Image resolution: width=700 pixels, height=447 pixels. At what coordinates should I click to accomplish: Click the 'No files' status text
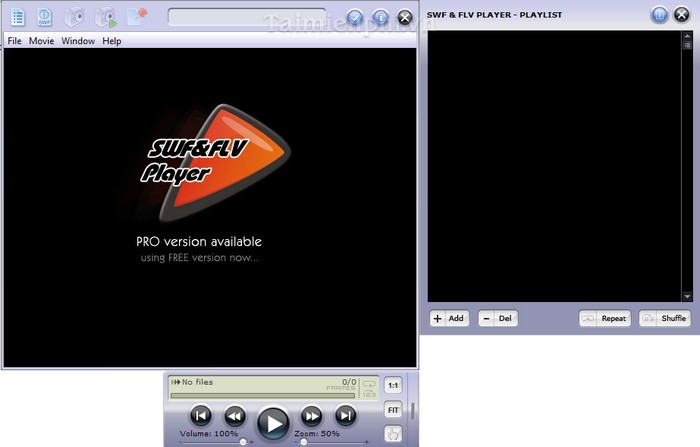(x=197, y=382)
